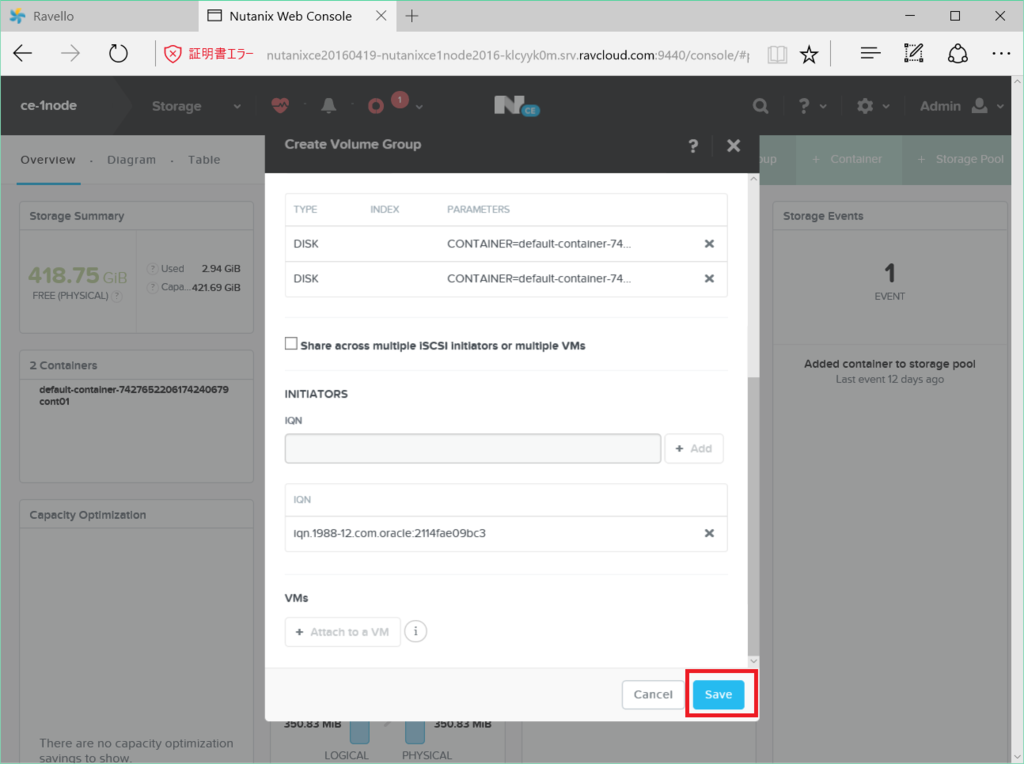Switch to the Ravello tab
The image size is (1024, 764).
tap(99, 16)
